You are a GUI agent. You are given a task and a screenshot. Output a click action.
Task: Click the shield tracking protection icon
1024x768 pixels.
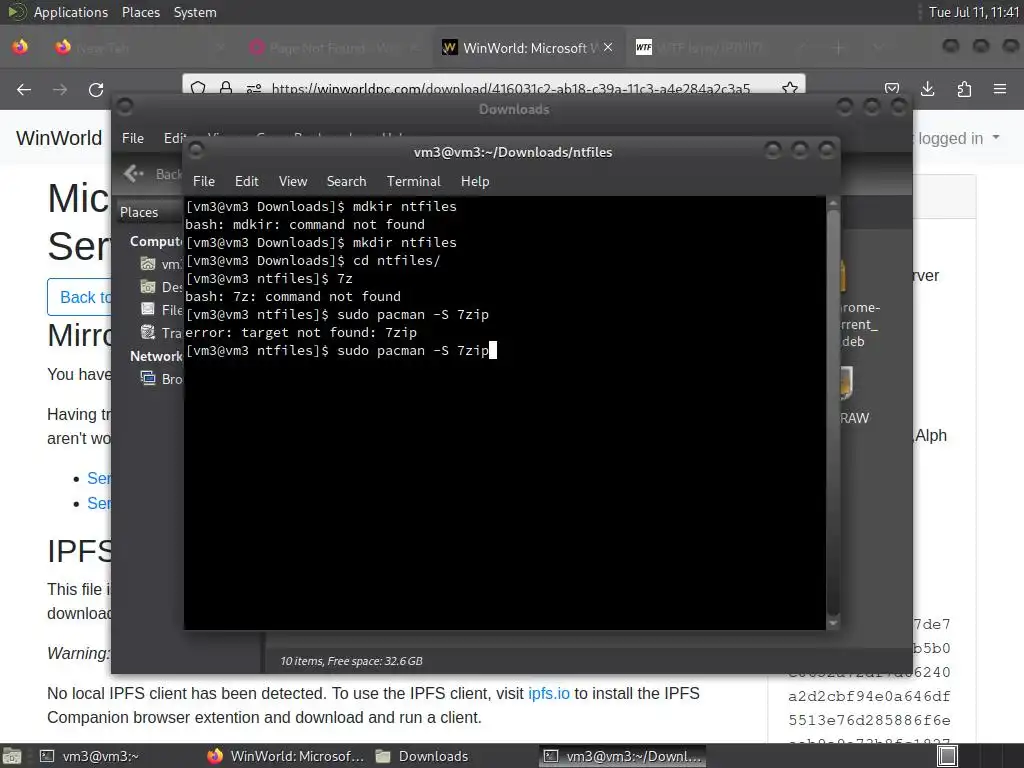[199, 88]
